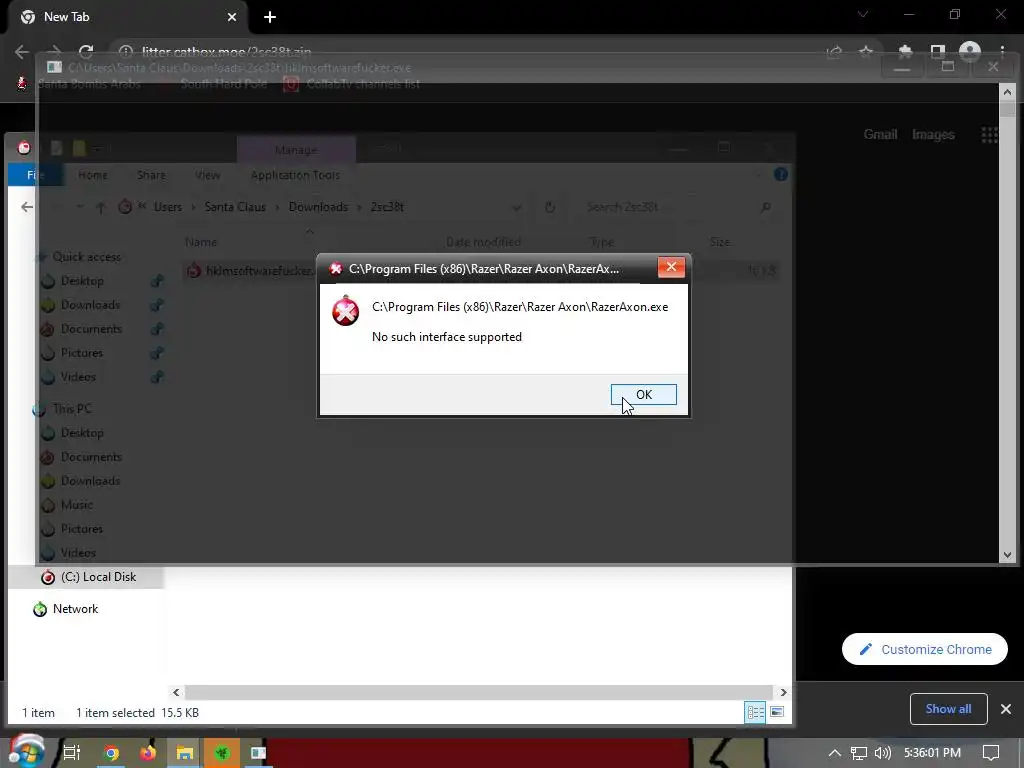The image size is (1024, 768).
Task: Share this page using the share icon
Action: pyautogui.click(x=834, y=52)
